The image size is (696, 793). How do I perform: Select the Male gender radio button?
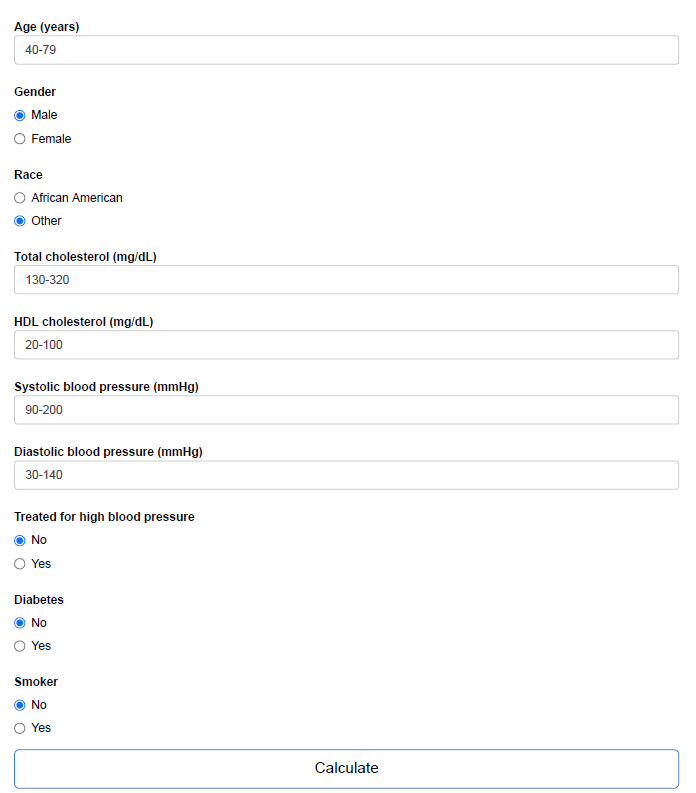tap(20, 115)
